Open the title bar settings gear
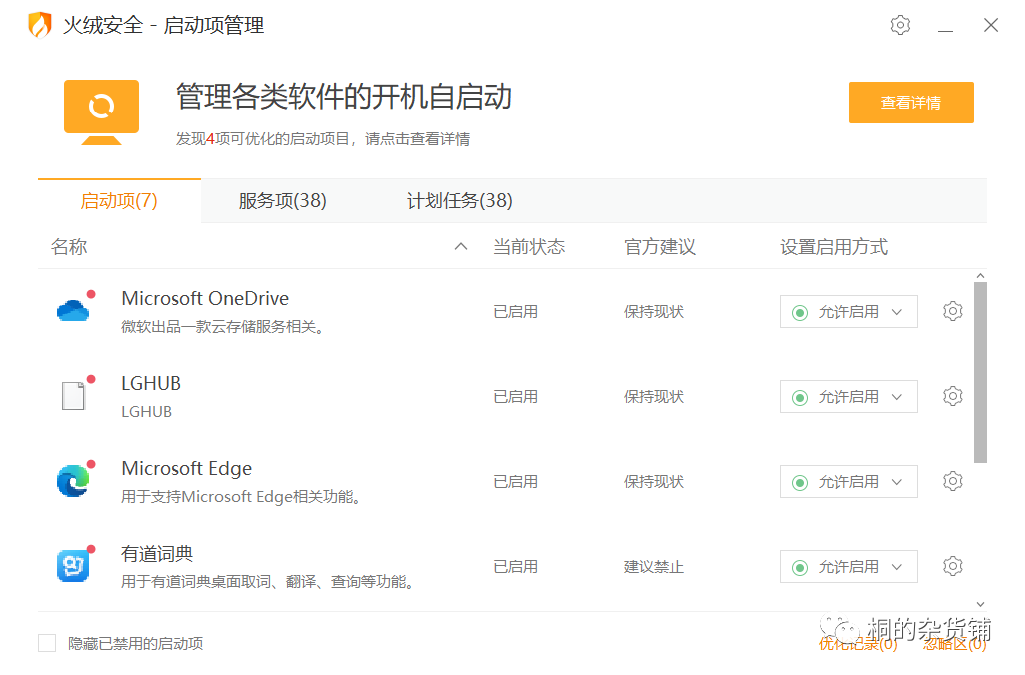The width and height of the screenshot is (1025, 675). click(x=900, y=25)
